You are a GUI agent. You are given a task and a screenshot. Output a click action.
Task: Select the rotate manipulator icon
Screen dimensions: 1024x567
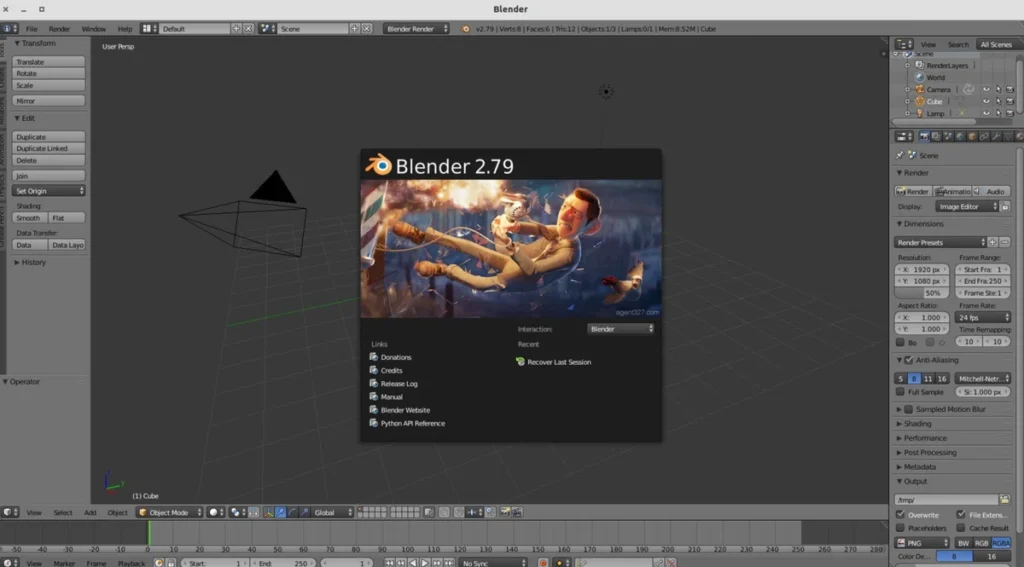pyautogui.click(x=292, y=513)
